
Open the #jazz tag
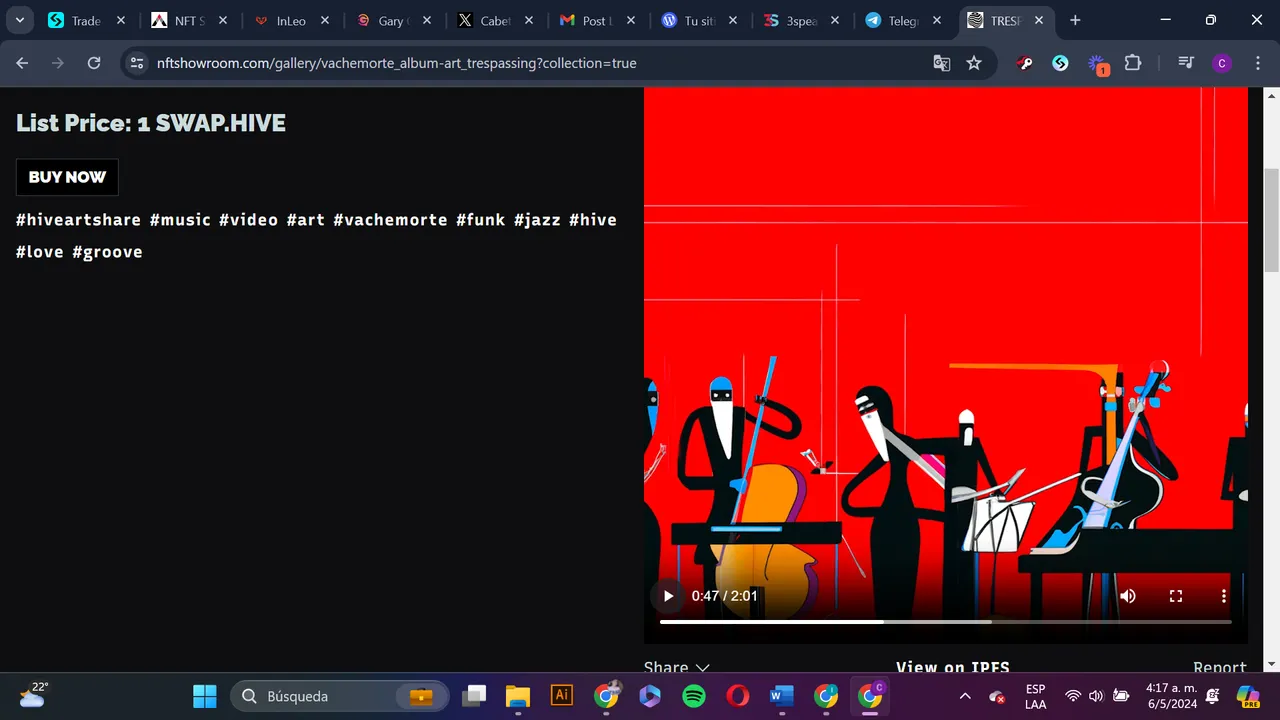(x=537, y=220)
